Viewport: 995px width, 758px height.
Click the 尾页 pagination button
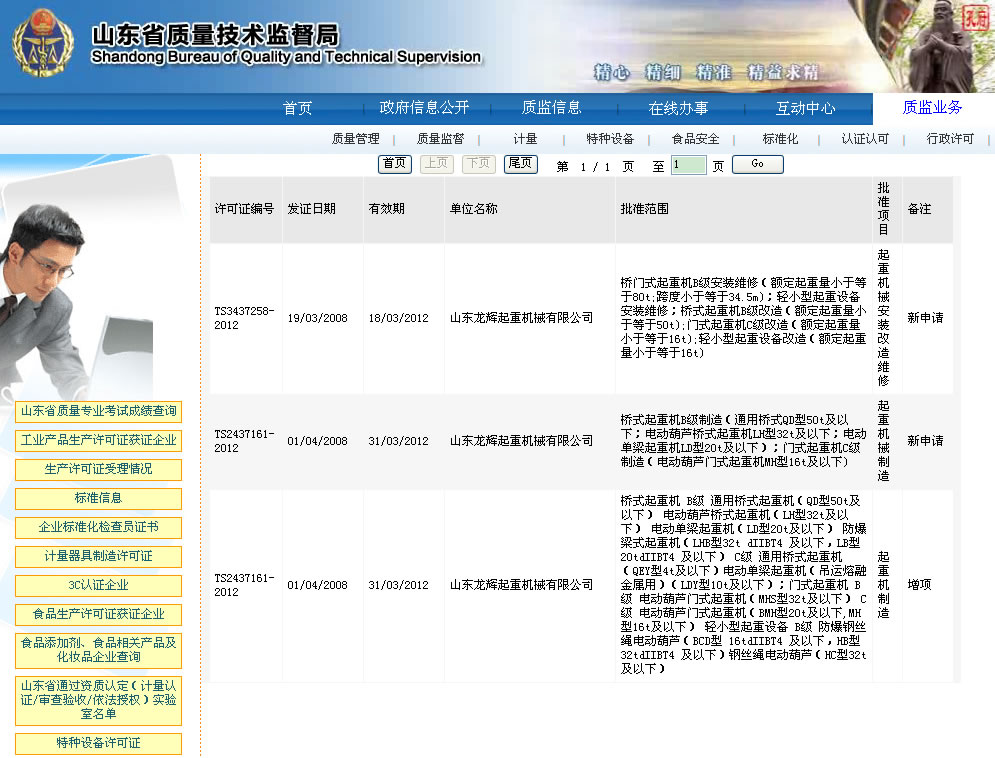coord(520,163)
